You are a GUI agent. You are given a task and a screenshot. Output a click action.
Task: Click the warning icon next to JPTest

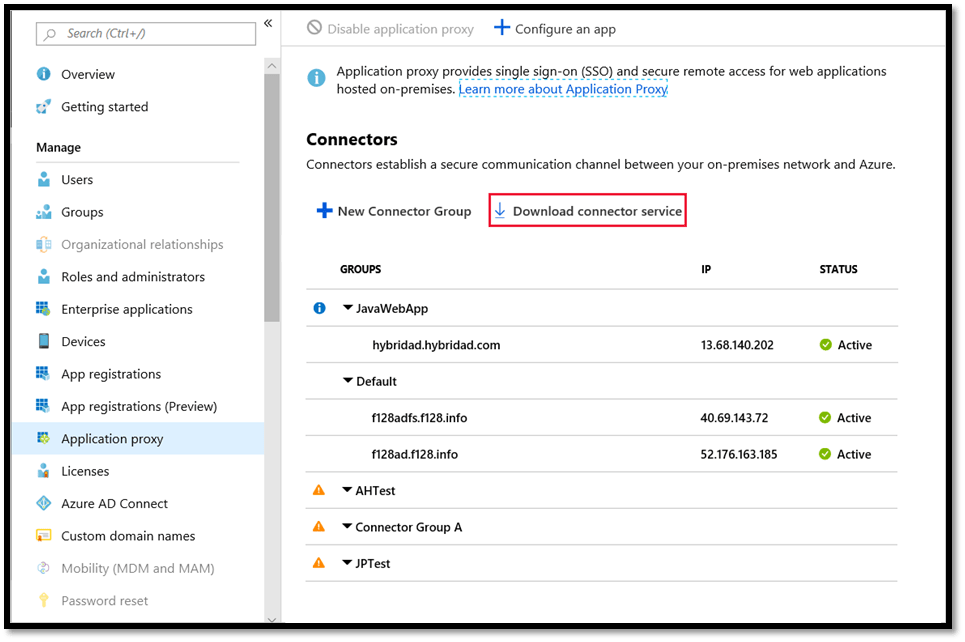coord(319,563)
